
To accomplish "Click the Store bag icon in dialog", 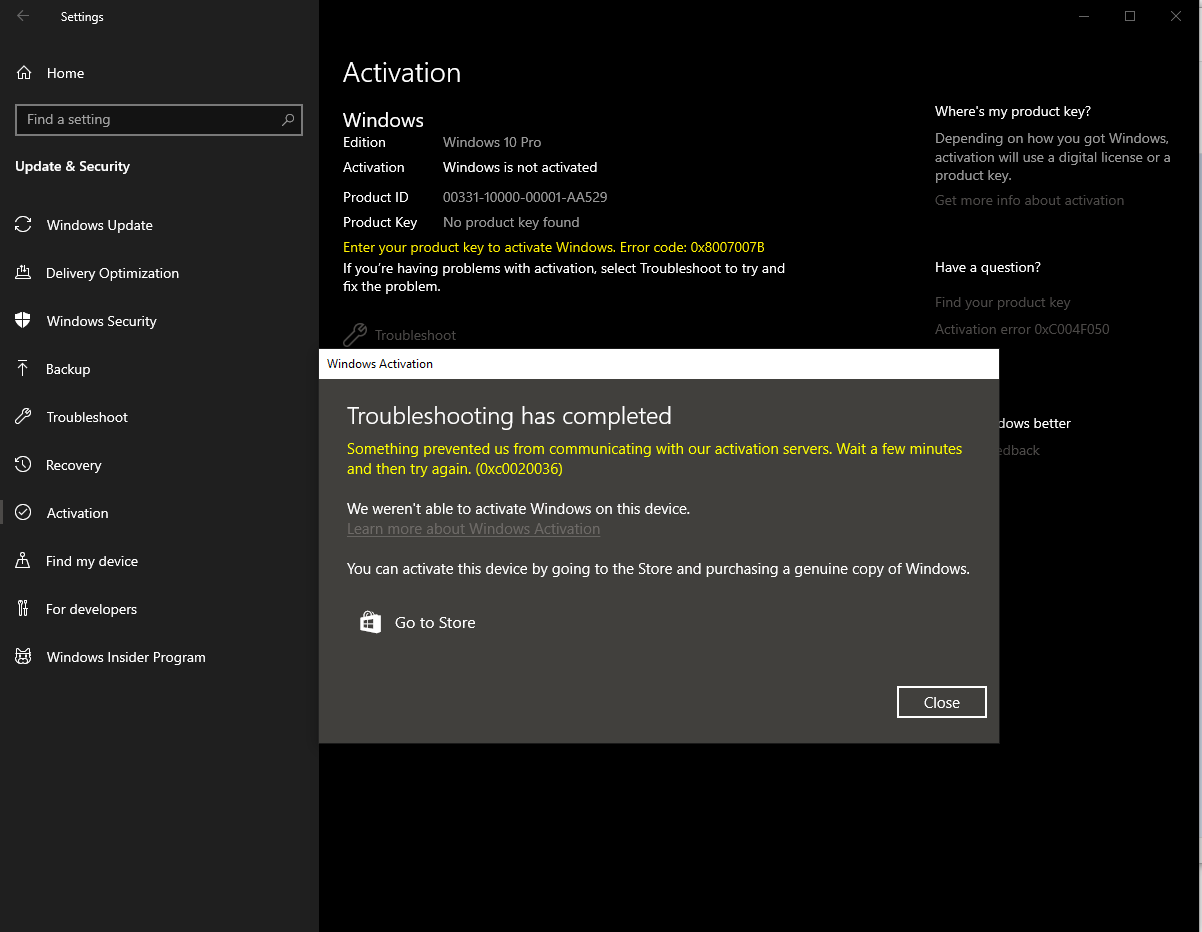I will point(370,622).
